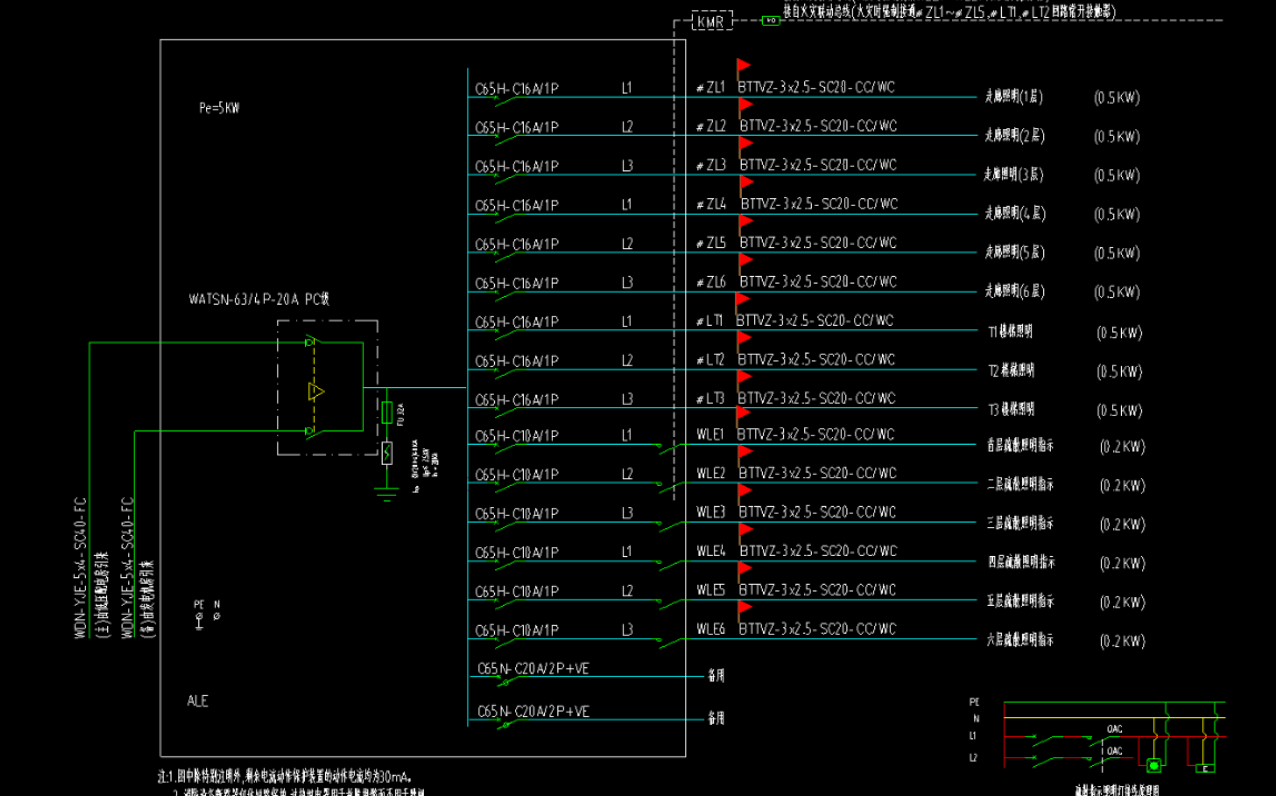The width and height of the screenshot is (1276, 796).
Task: Click the WLE2 circuit label
Action: click(711, 473)
